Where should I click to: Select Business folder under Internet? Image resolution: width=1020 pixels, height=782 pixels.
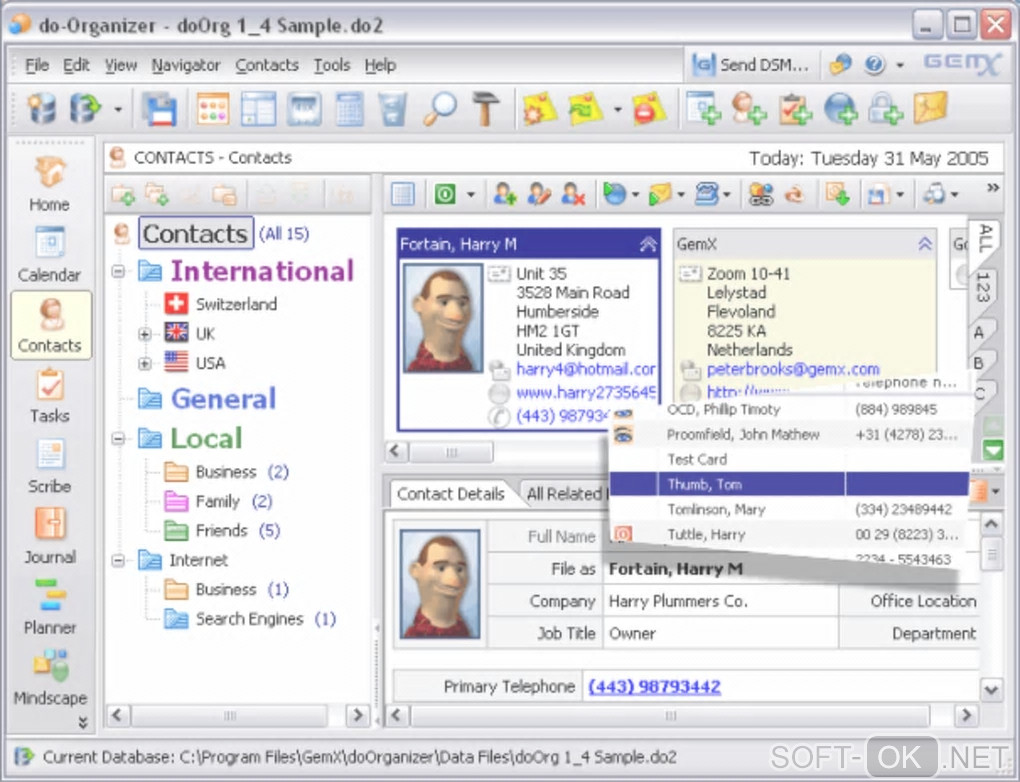[x=226, y=589]
